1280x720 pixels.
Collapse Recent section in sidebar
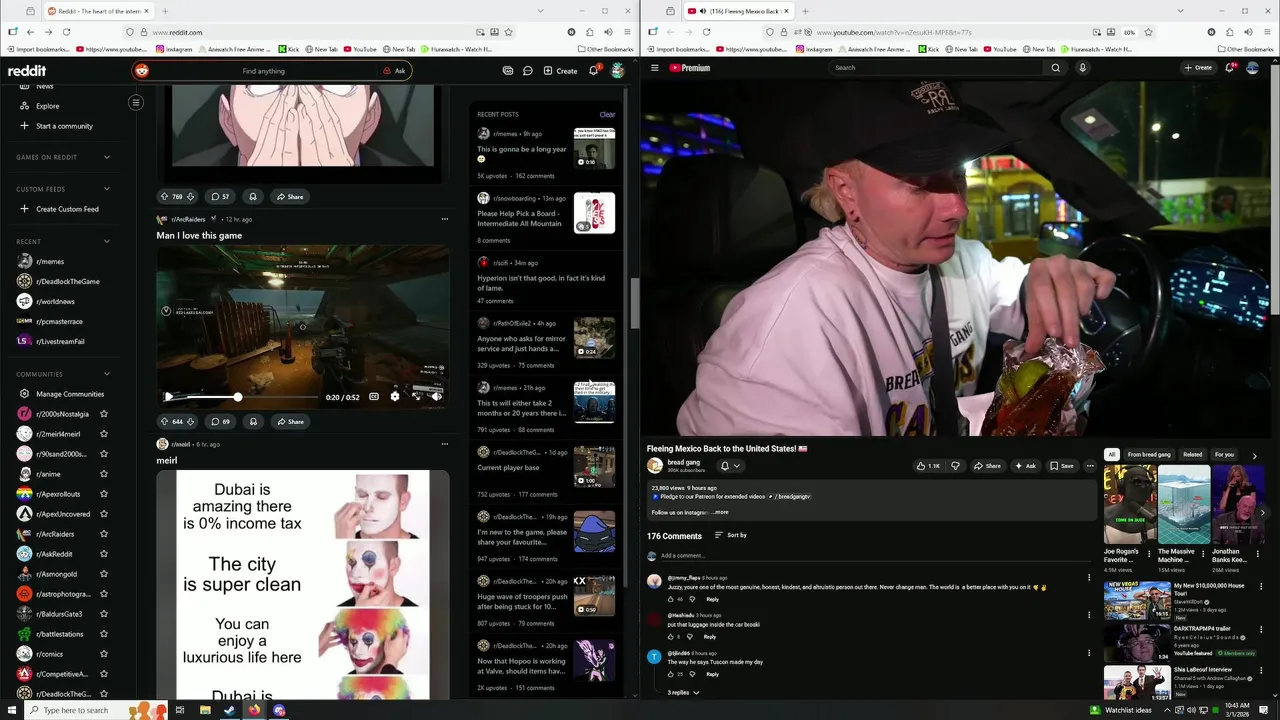[x=107, y=241]
